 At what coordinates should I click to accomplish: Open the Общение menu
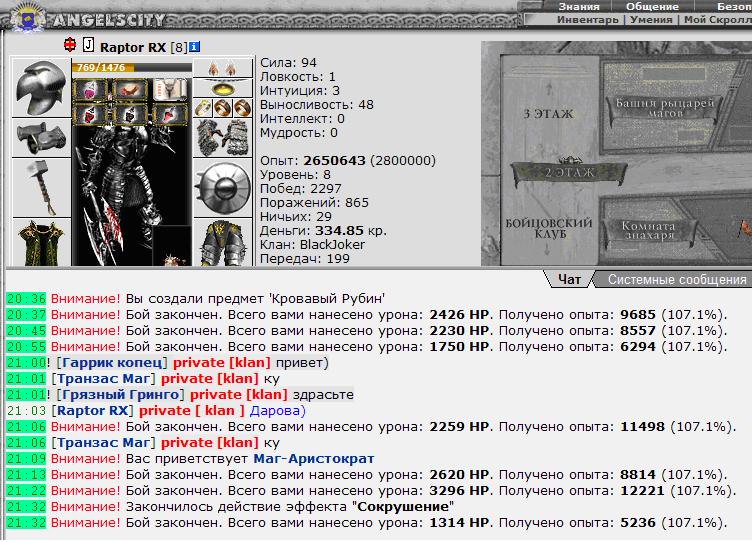click(652, 7)
